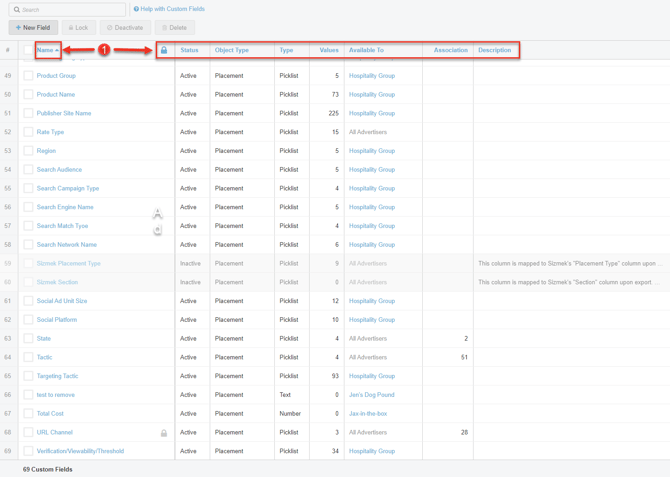
Task: Check the Product Name row checkbox
Action: click(x=28, y=94)
